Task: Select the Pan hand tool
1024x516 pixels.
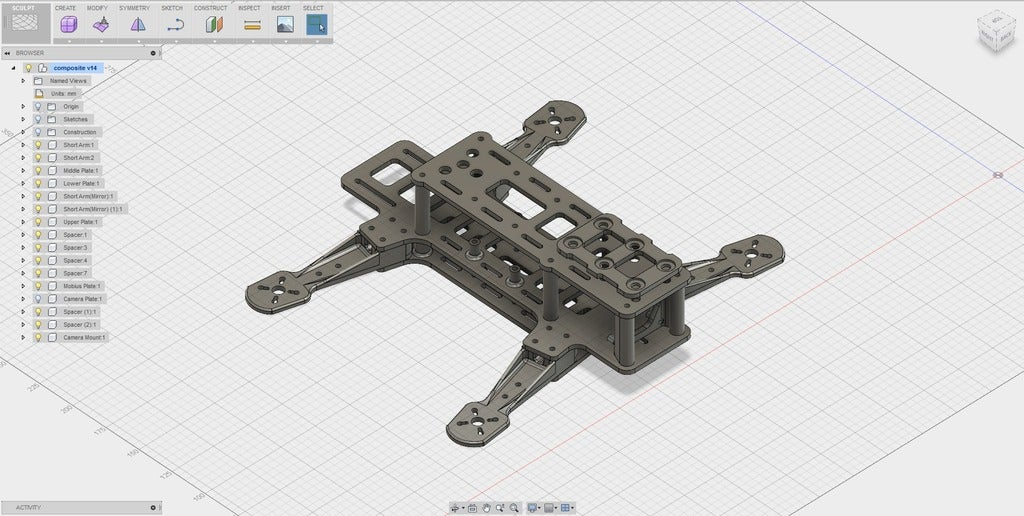Action: pos(487,508)
